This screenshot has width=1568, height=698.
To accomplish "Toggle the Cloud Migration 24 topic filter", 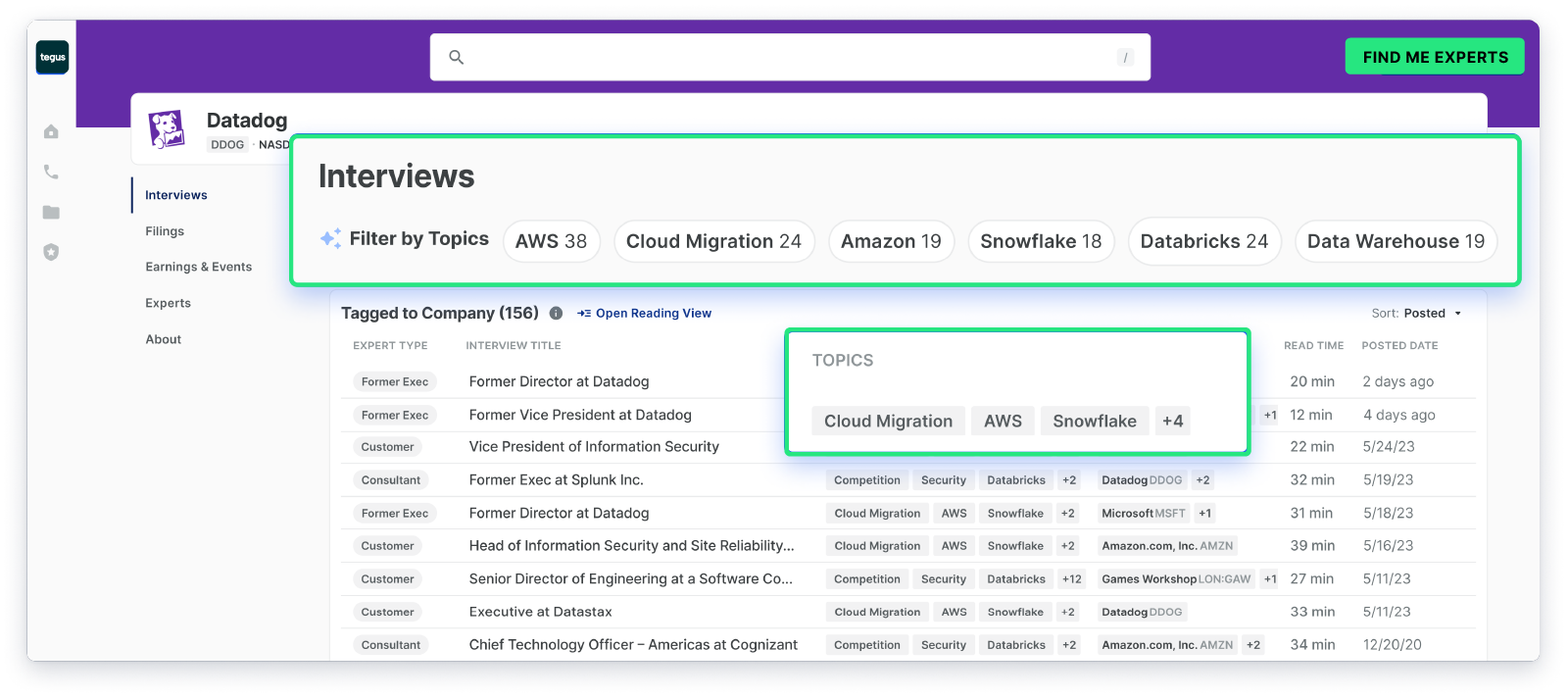I will pos(713,241).
